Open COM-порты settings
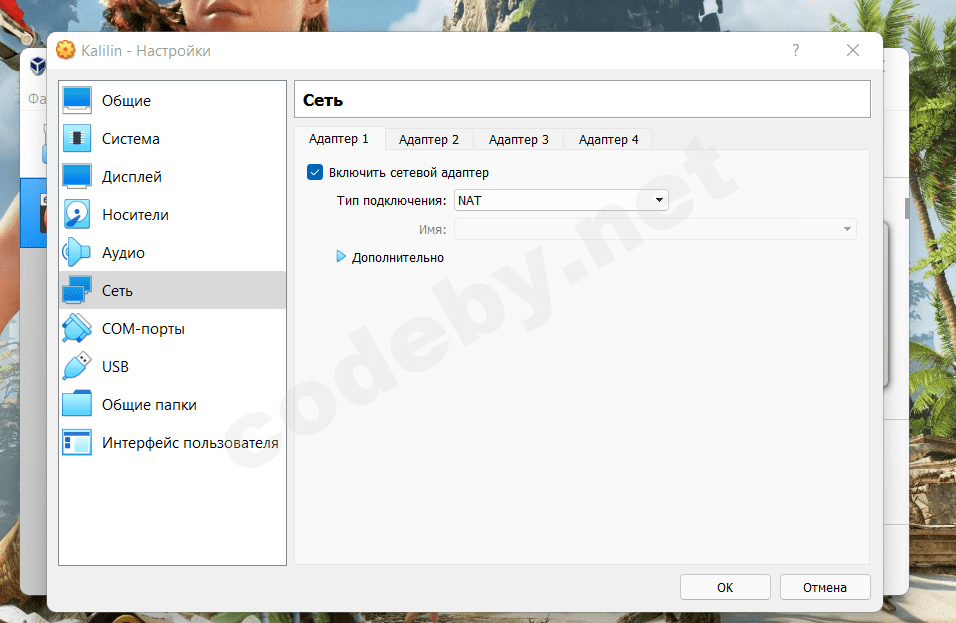 click(173, 329)
